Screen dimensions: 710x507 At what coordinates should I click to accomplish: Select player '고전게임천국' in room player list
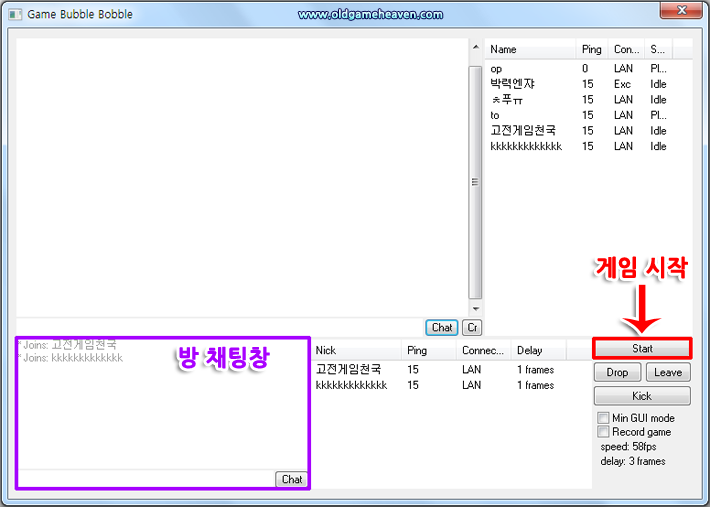[x=451, y=369]
